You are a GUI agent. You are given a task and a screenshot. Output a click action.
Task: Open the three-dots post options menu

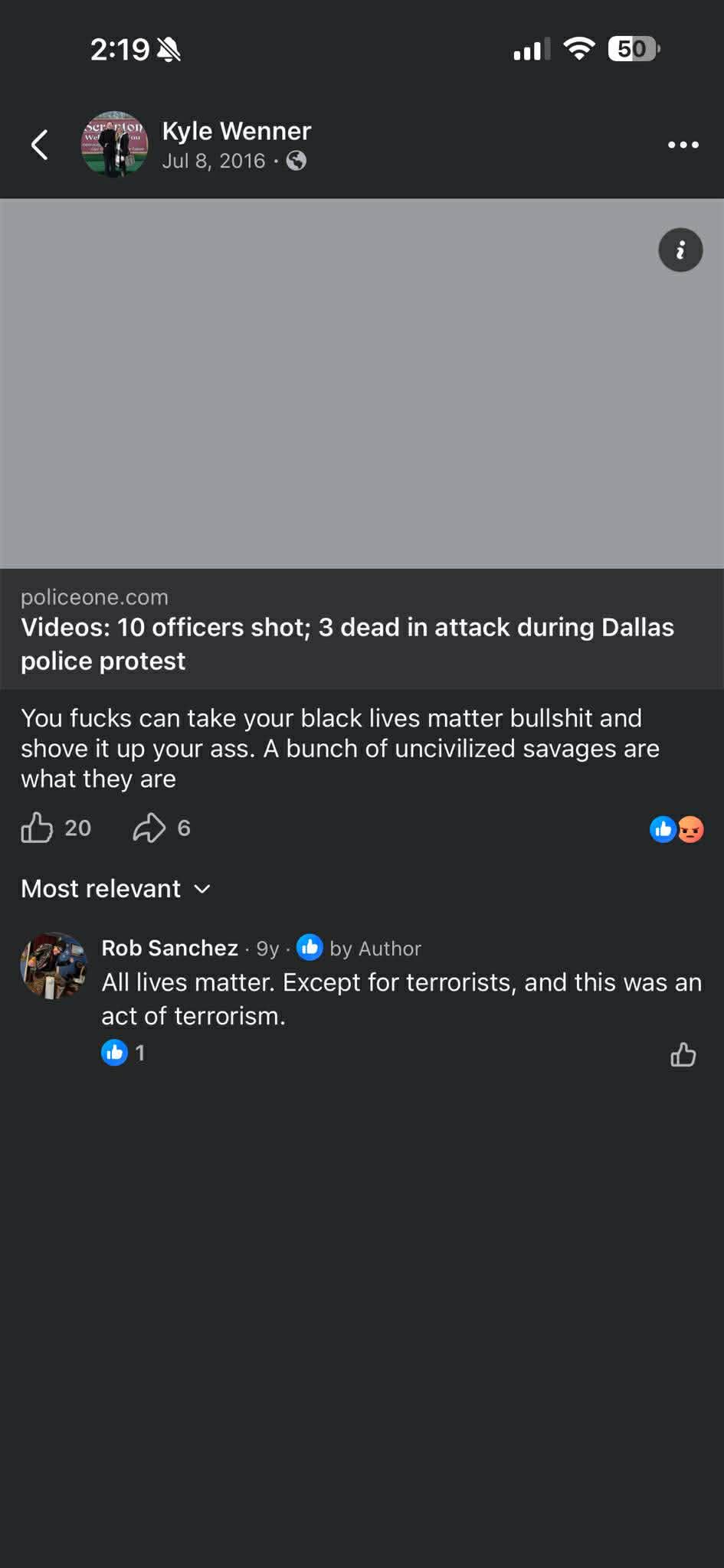683,145
